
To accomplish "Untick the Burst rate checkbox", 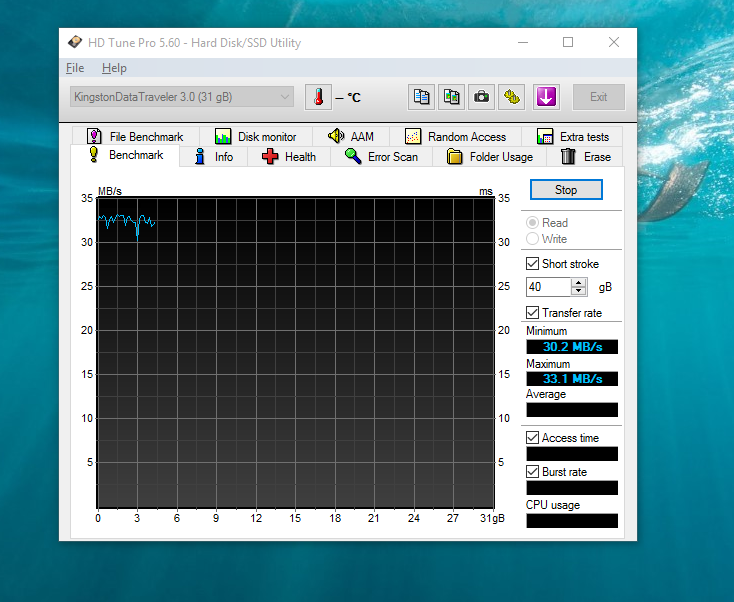I will (x=533, y=472).
